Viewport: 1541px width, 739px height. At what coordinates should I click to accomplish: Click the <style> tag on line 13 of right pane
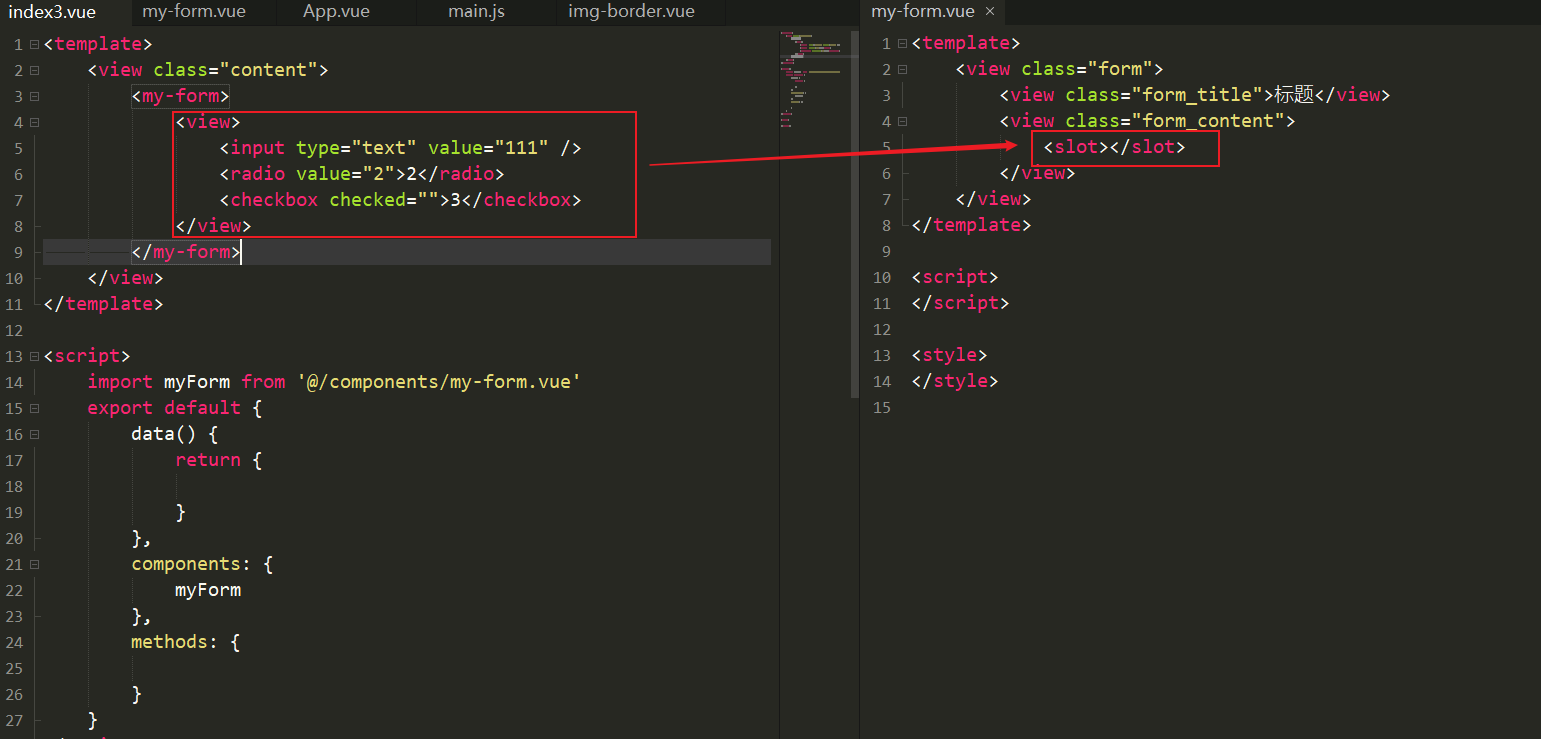point(949,356)
